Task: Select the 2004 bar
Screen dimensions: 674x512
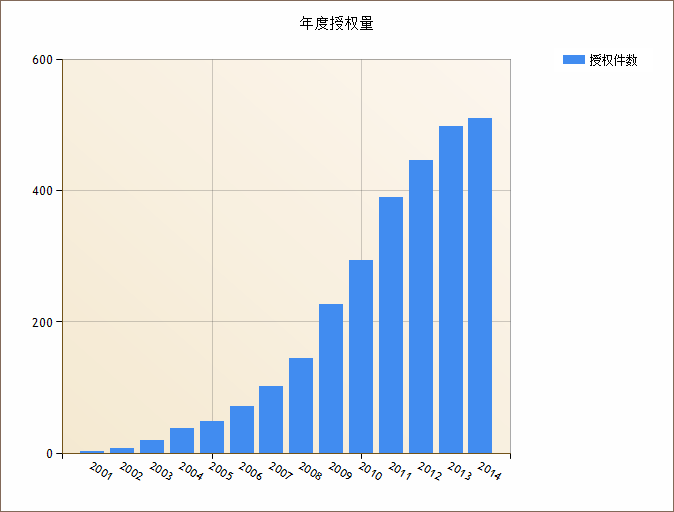Action: (182, 440)
